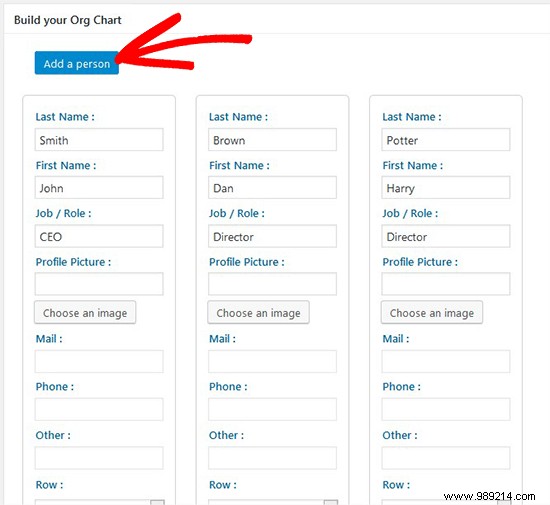Screen dimensions: 550x505
Task: Edit the First Name field containing Harry
Action: (446, 188)
